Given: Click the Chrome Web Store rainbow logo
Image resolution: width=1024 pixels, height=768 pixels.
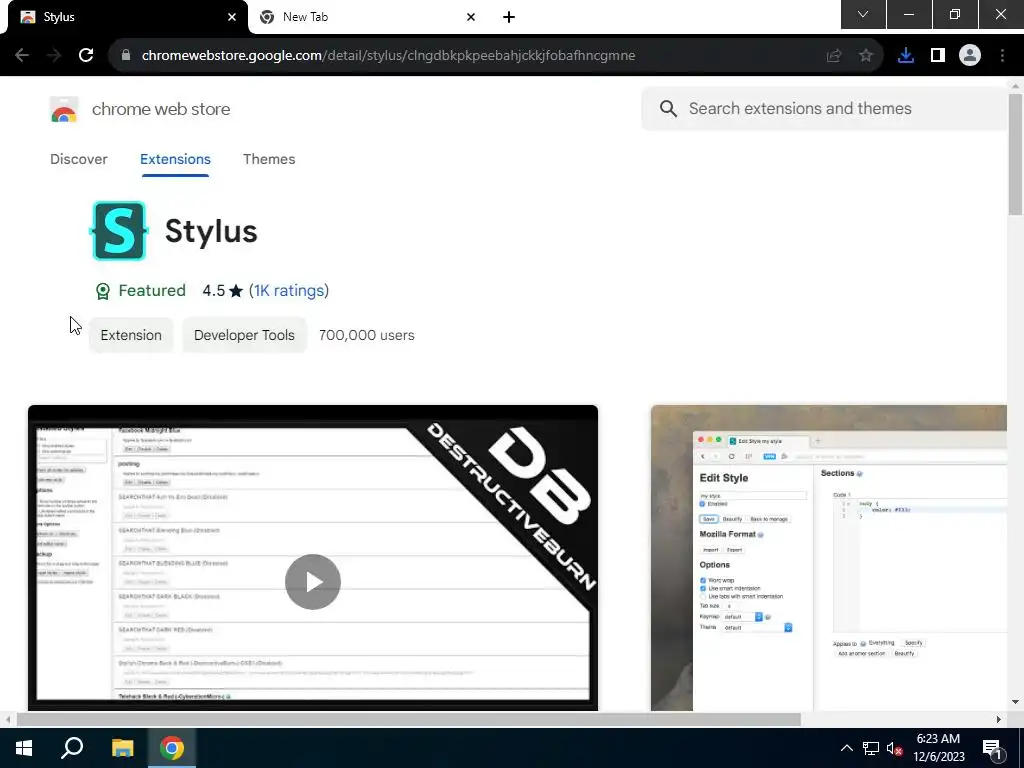Looking at the screenshot, I should (64, 109).
